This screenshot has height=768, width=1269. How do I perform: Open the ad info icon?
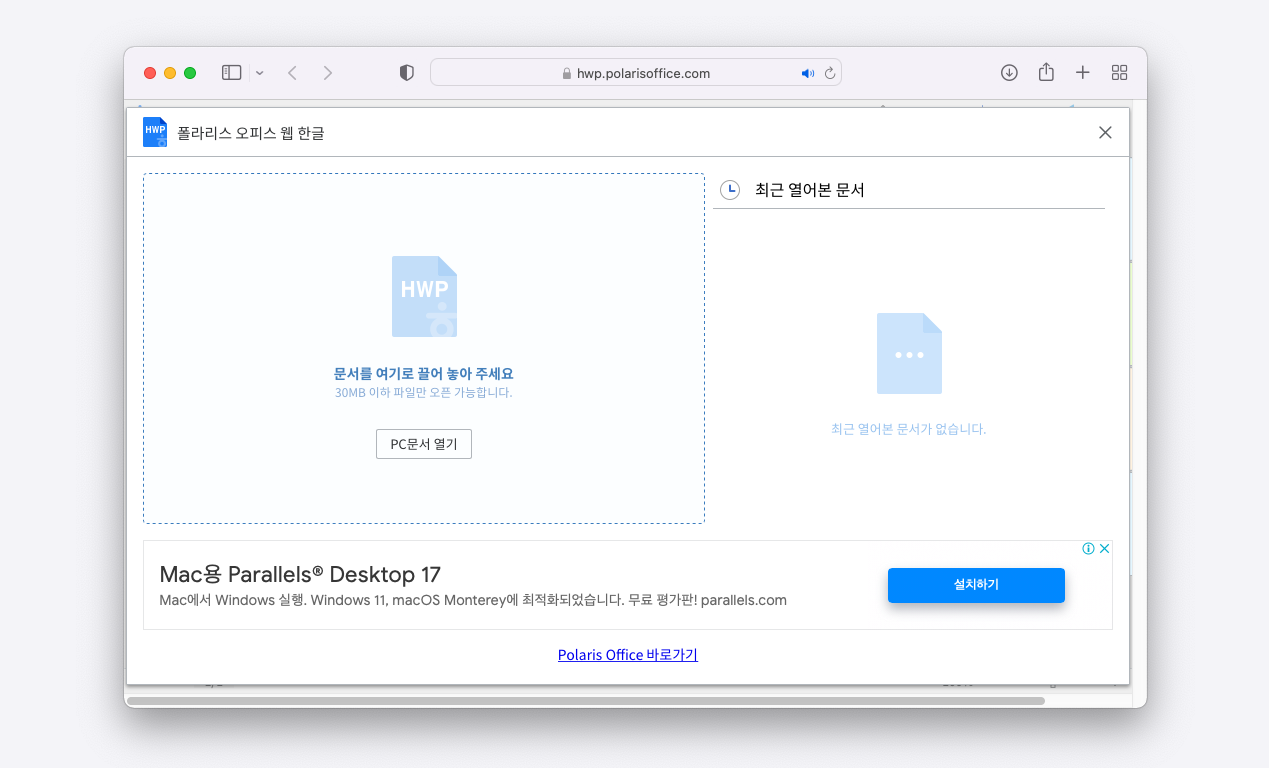tap(1088, 549)
